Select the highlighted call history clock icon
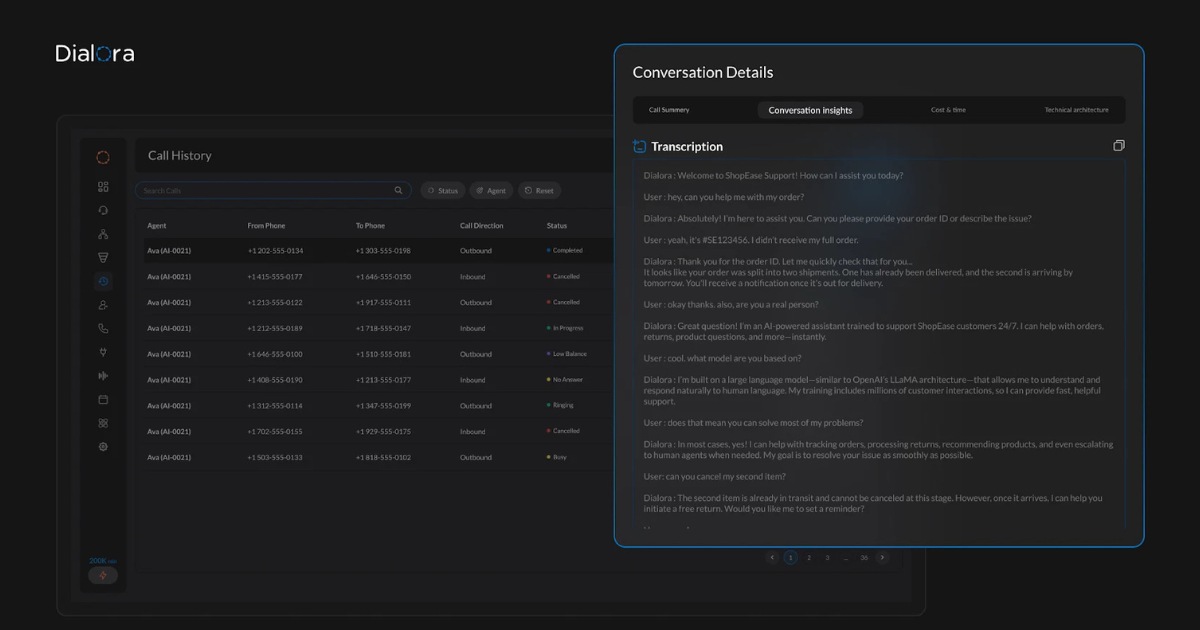Viewport: 1200px width, 630px height. (103, 282)
